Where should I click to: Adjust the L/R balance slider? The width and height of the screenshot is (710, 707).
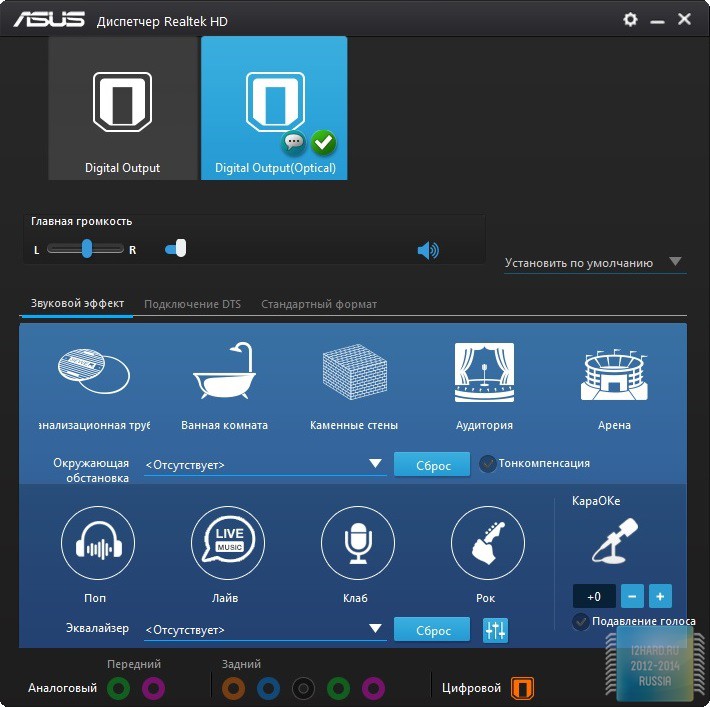pos(86,249)
